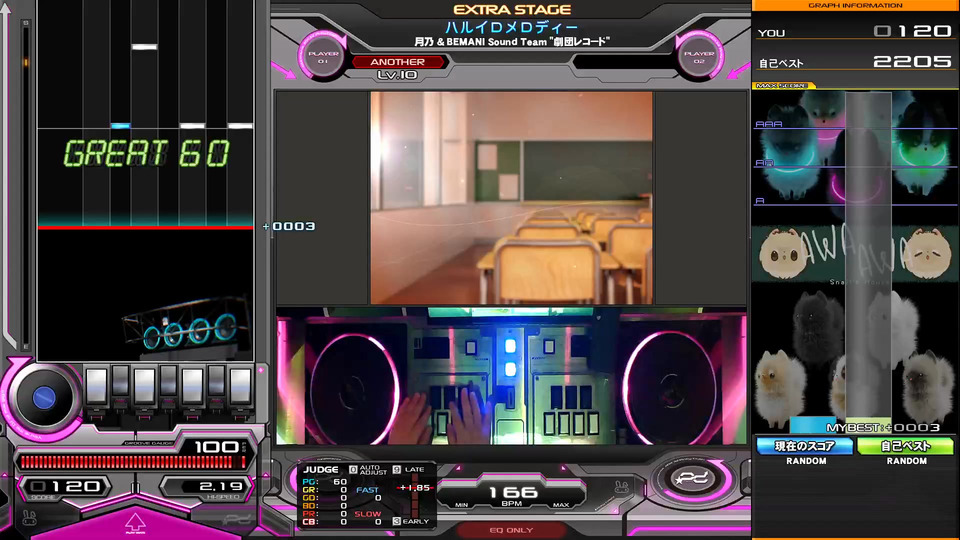Click the first white key button indicator
Screen dimensions: 960x540
coord(96,387)
